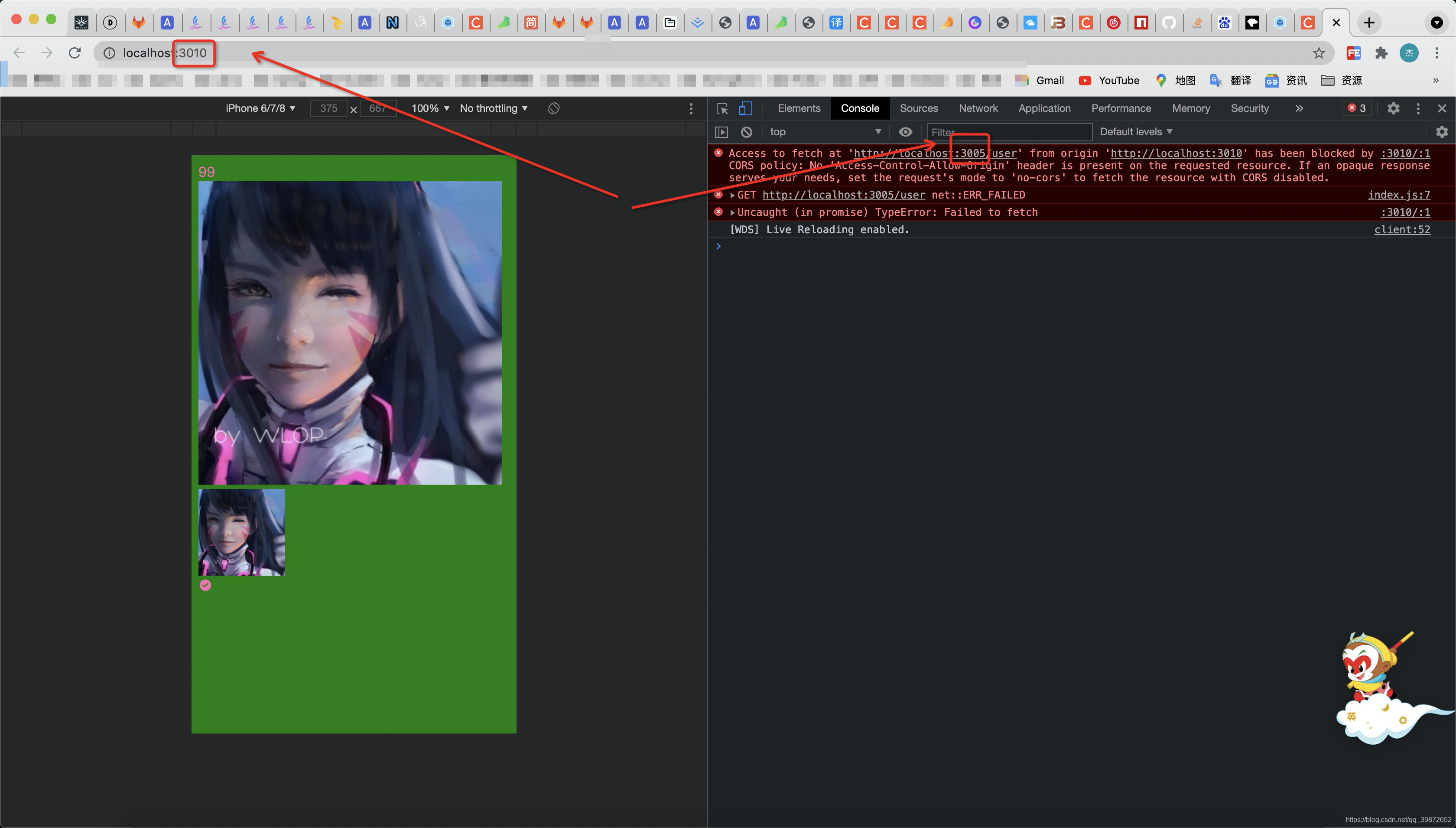Reload the current page
Viewport: 1456px width, 828px height.
pyautogui.click(x=75, y=53)
